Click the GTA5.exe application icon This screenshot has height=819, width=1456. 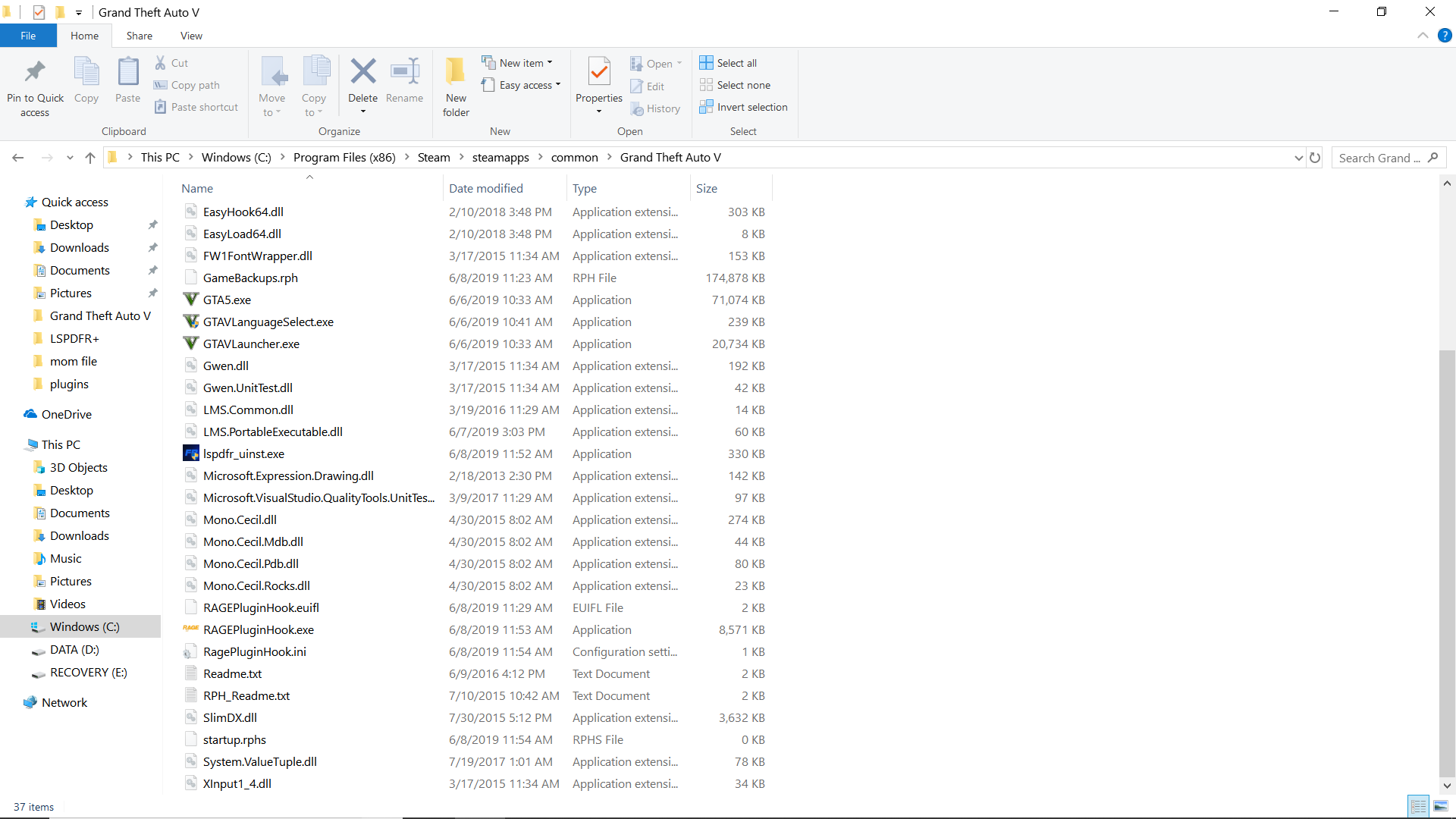coord(191,300)
